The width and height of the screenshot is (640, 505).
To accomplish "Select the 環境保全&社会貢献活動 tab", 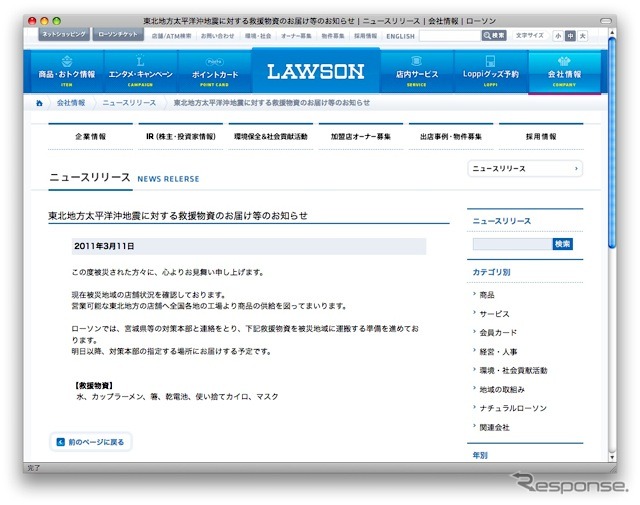I will (271, 136).
